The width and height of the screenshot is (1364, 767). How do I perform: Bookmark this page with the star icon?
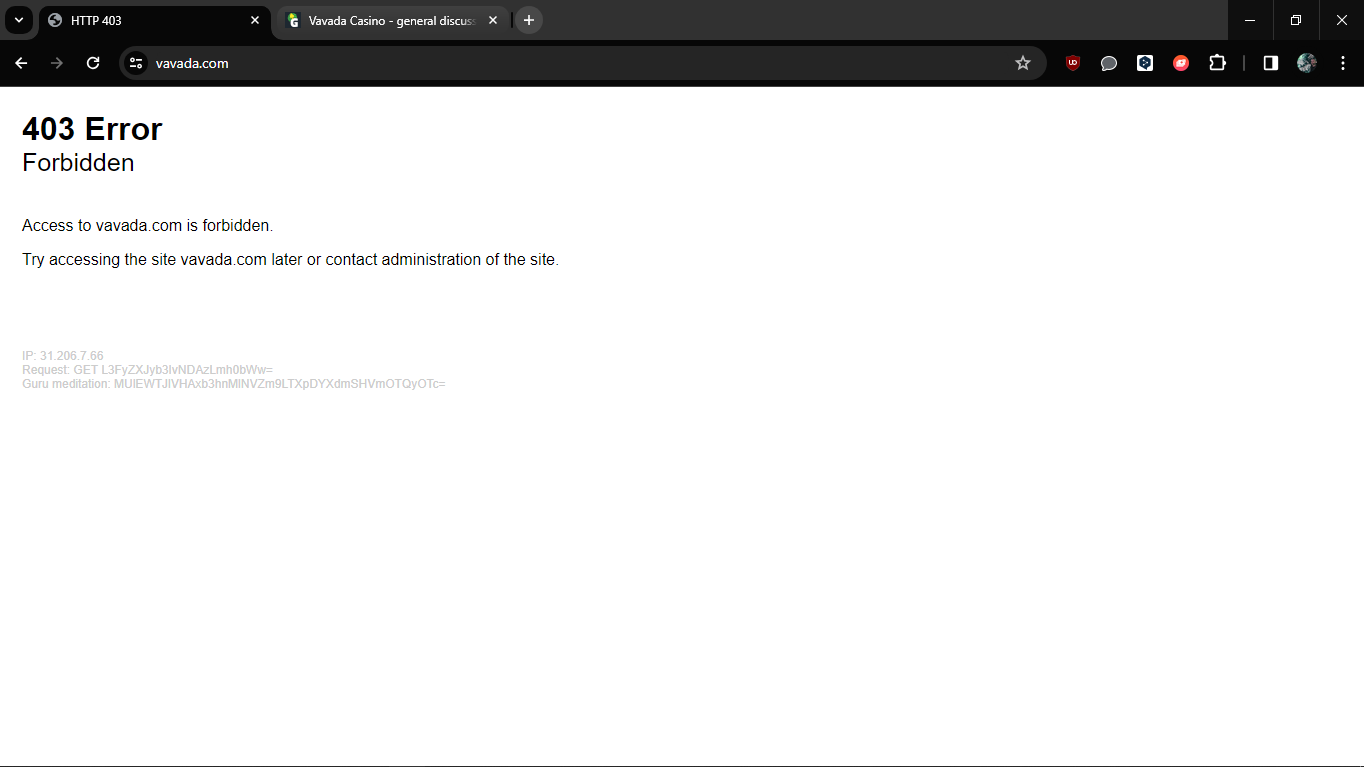[1022, 63]
